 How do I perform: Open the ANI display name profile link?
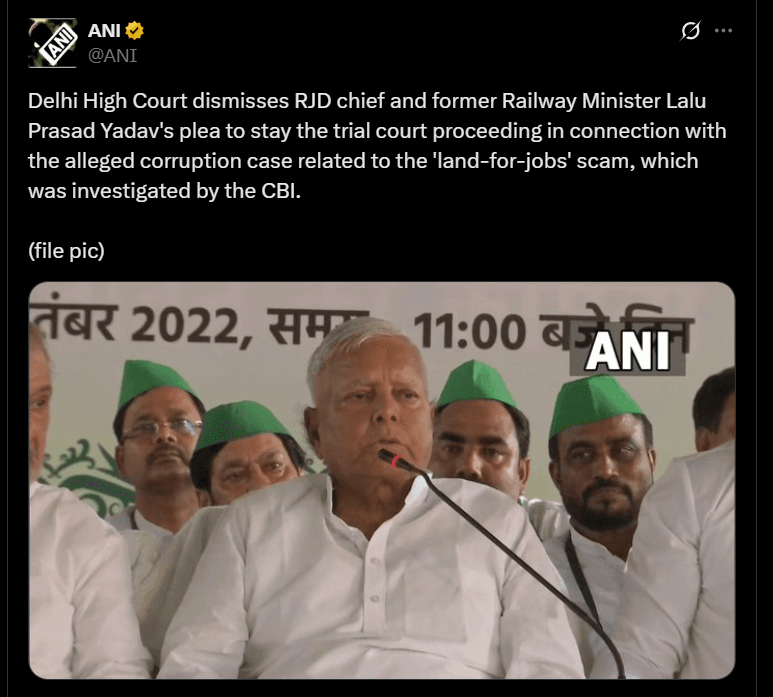click(104, 31)
